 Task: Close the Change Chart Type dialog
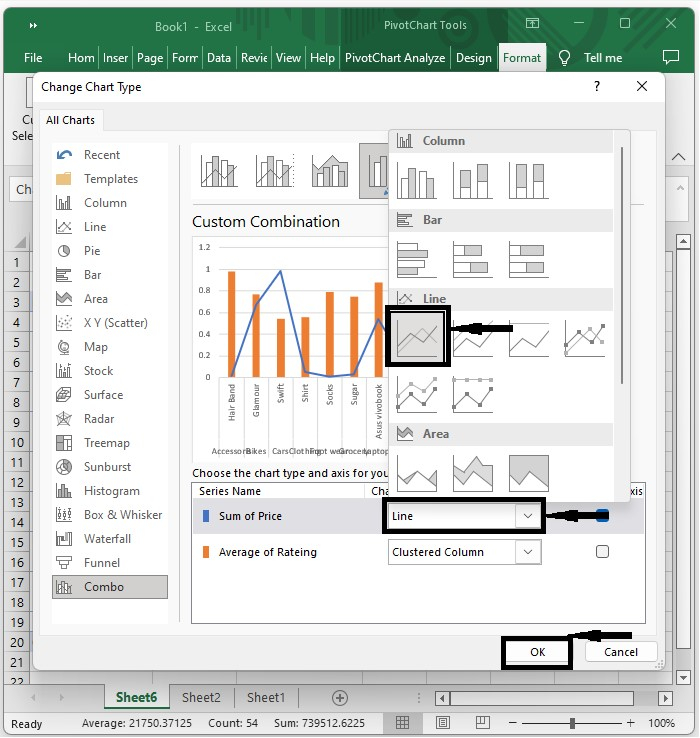pos(642,86)
